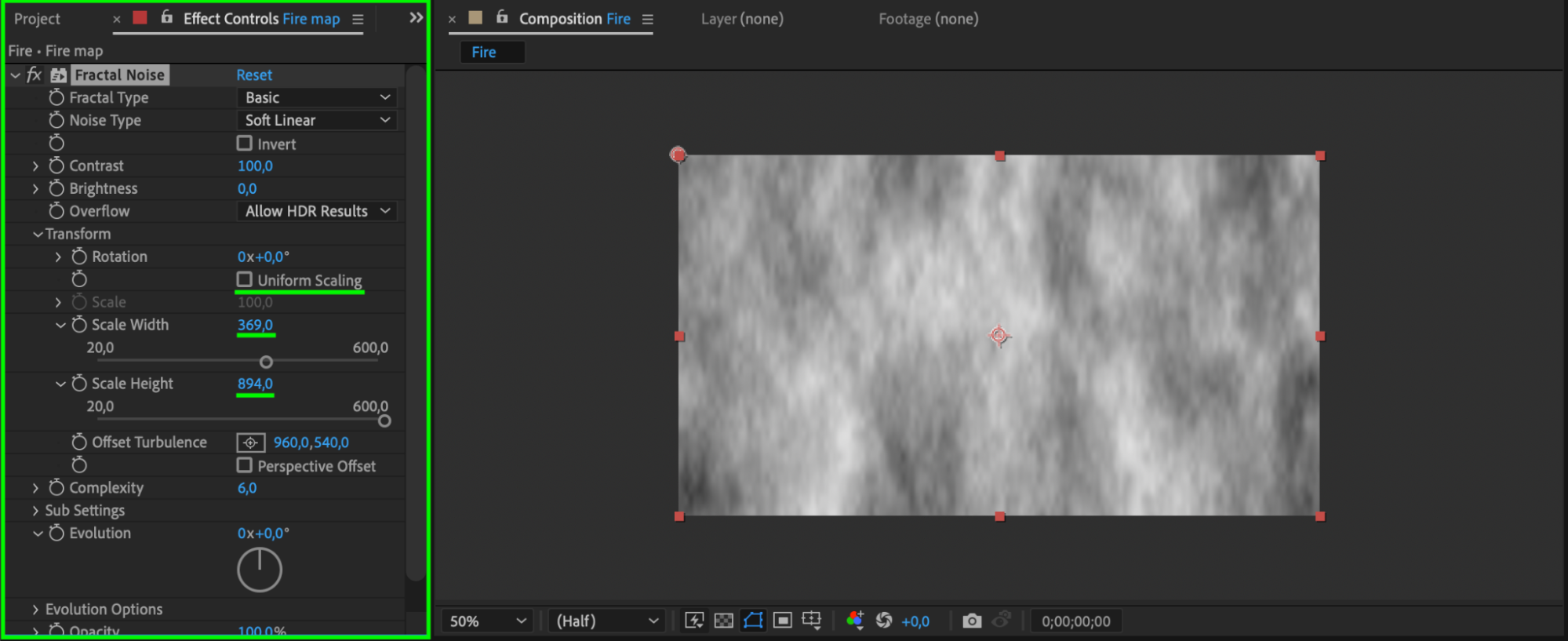1568x641 pixels.
Task: Switch to the Project tab
Action: pyautogui.click(x=37, y=19)
